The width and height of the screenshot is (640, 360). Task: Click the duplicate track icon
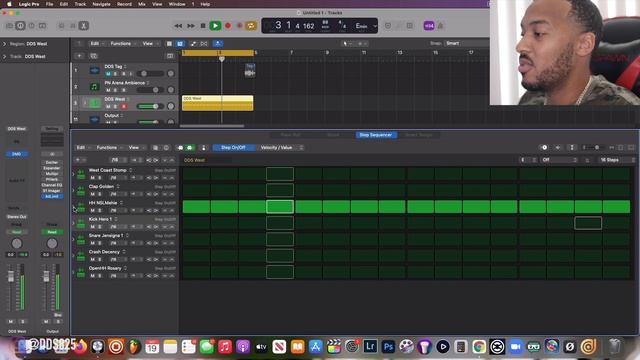tap(93, 56)
